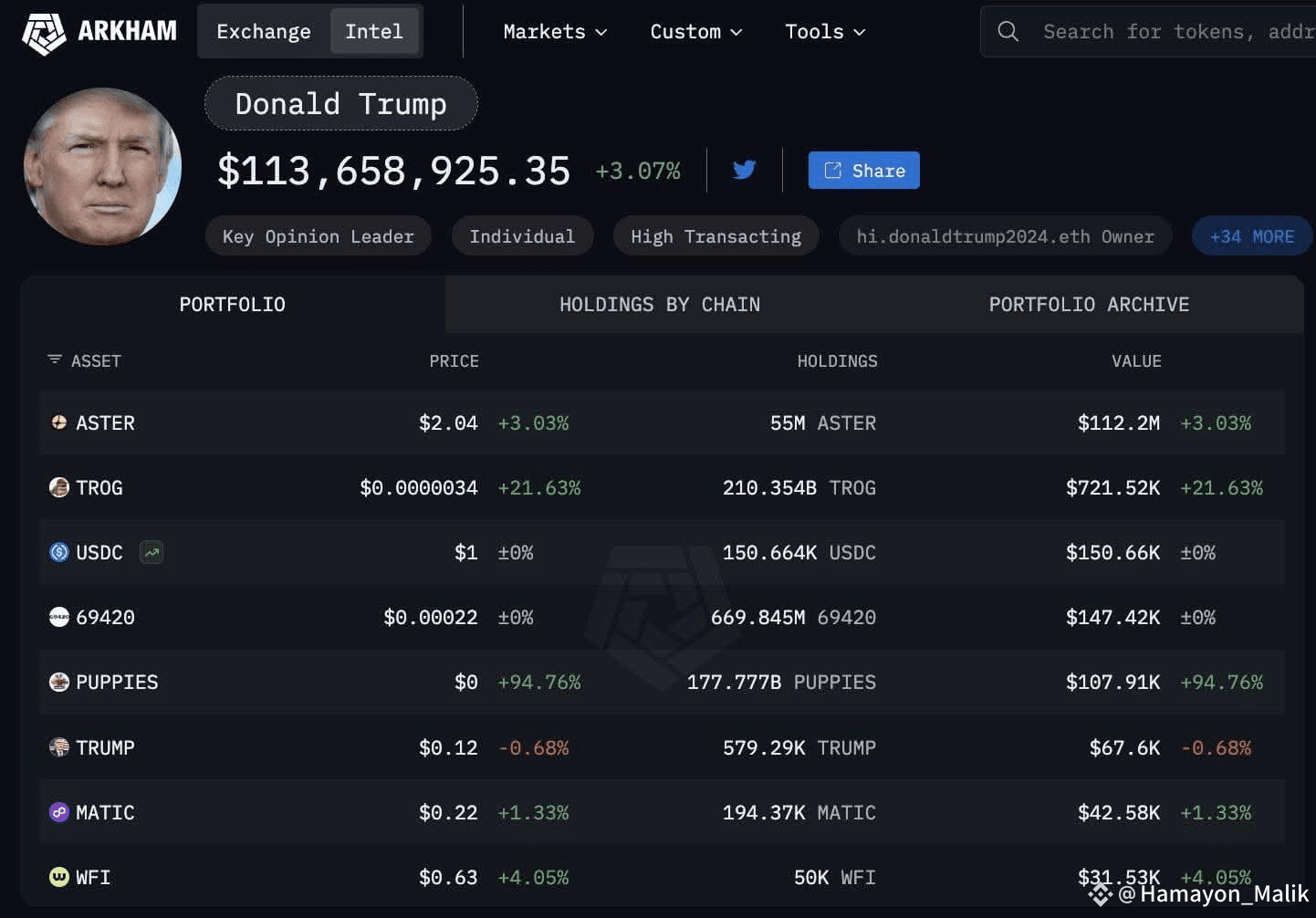Image resolution: width=1316 pixels, height=918 pixels.
Task: Open the HOLDINGS BY CHAIN tab
Action: tap(660, 304)
